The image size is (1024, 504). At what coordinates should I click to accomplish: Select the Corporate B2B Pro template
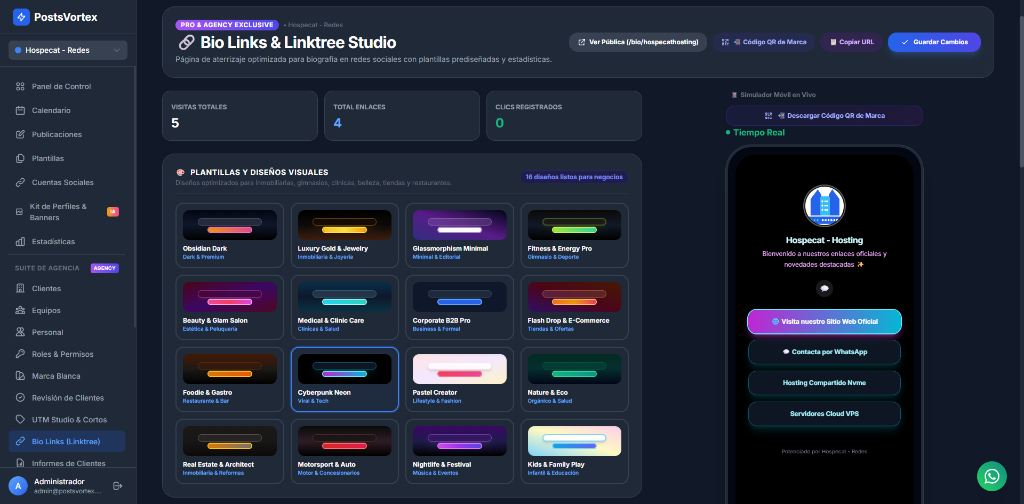point(460,307)
